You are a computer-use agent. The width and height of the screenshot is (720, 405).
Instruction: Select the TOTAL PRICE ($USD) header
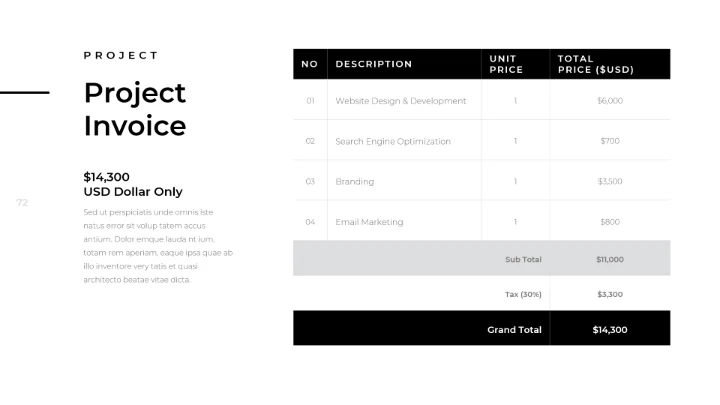coord(596,64)
